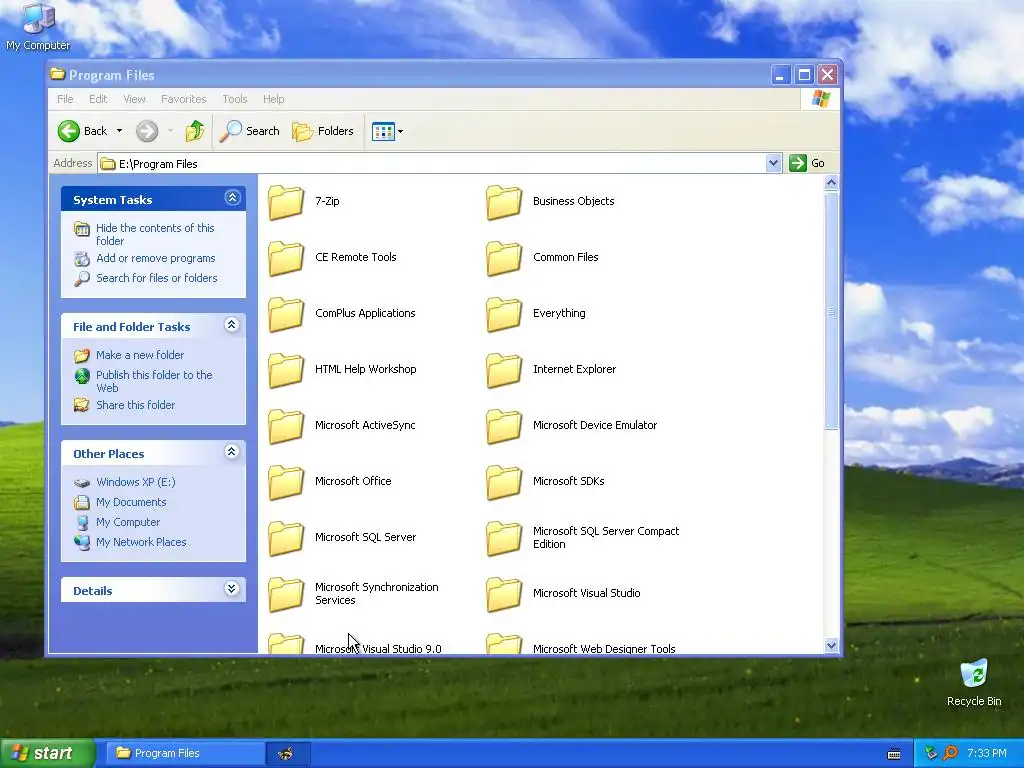The image size is (1024, 768).
Task: Select the Everything folder icon
Action: point(504,313)
